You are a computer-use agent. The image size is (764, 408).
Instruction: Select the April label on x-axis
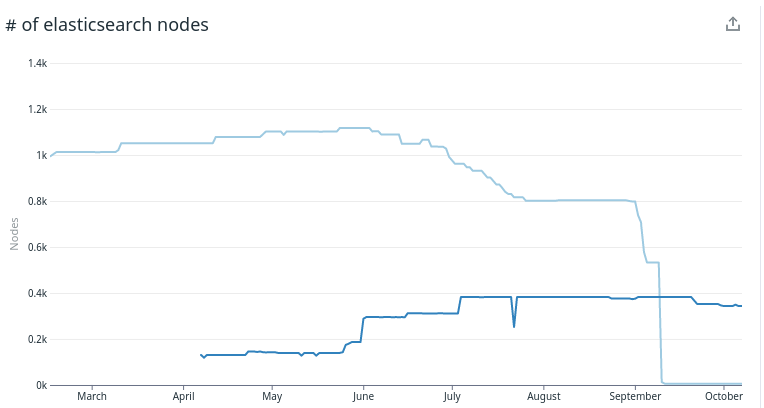[x=183, y=396]
